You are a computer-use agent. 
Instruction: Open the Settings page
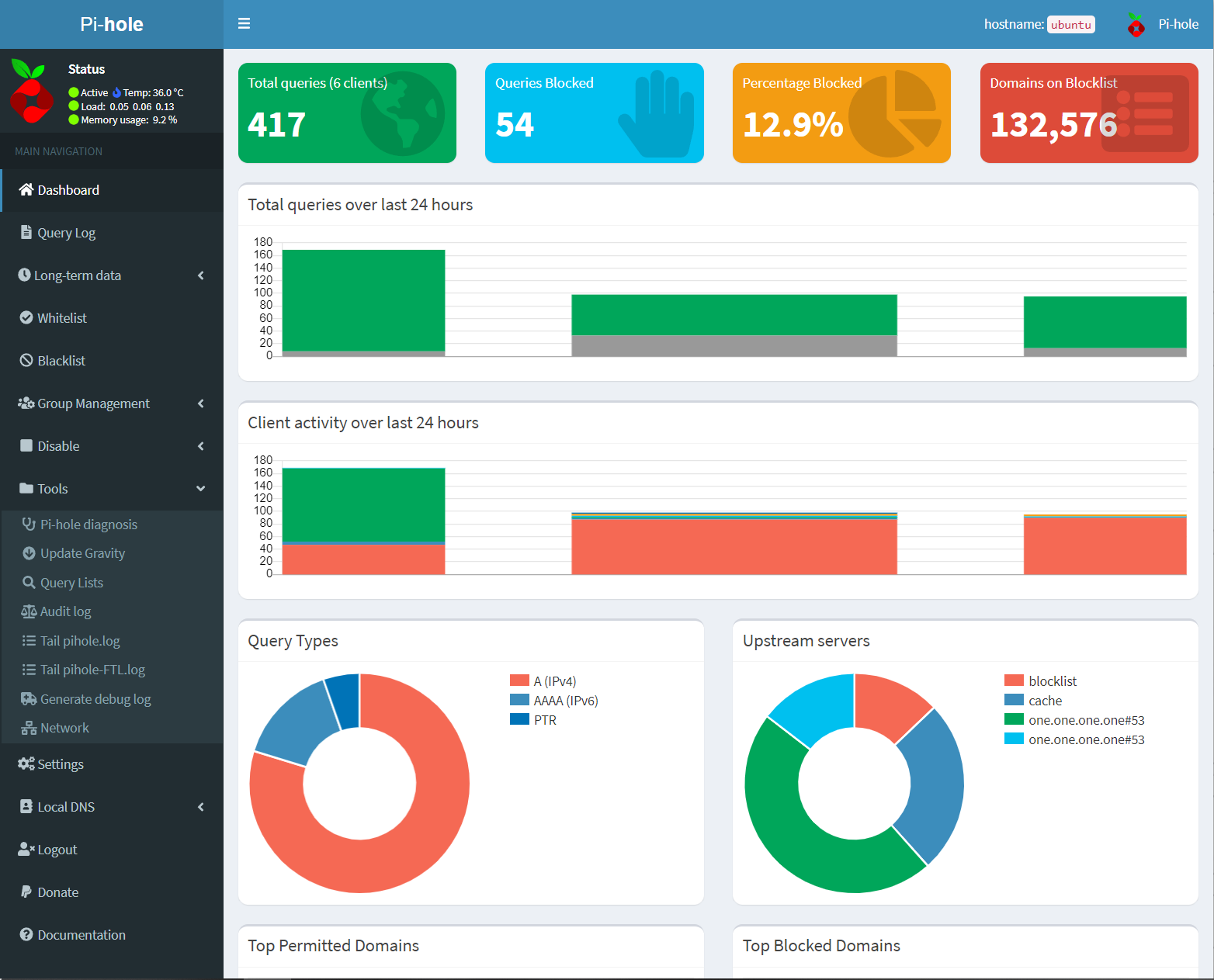(60, 764)
